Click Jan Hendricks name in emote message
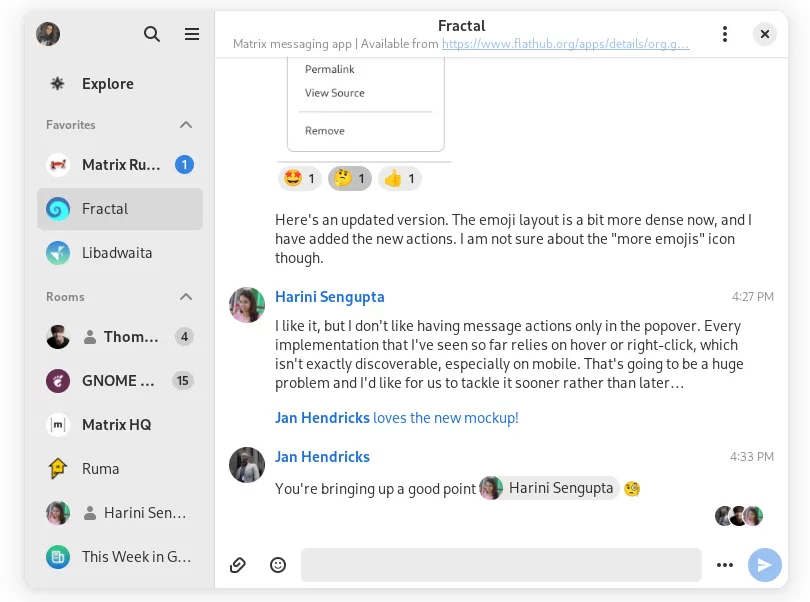The image size is (810, 602). click(x=322, y=418)
